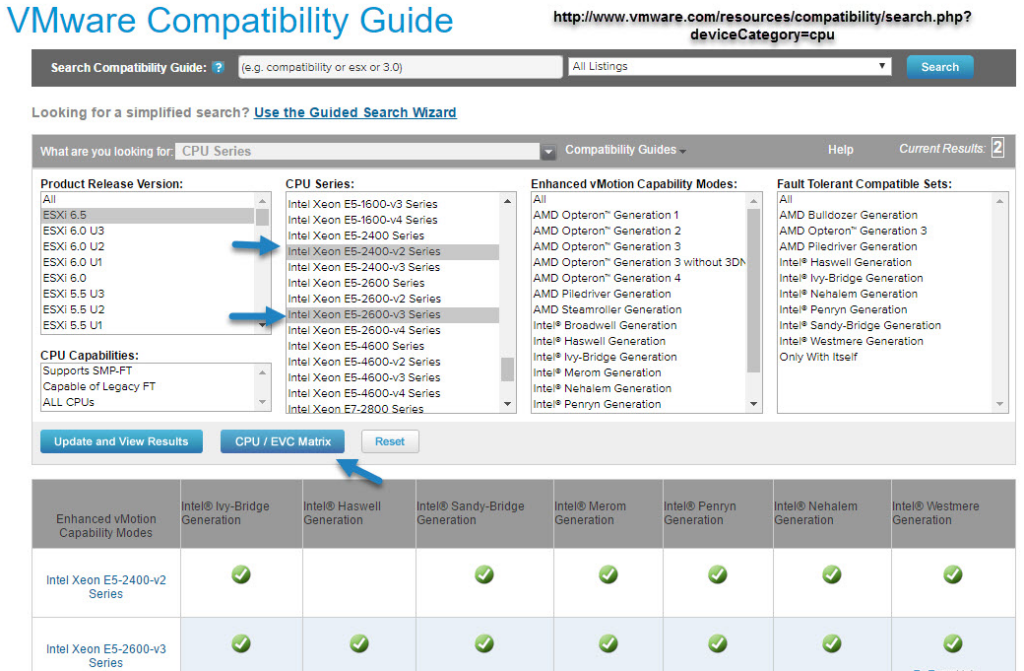The height and width of the screenshot is (671, 1024).
Task: Open the Intel Xeon E5-2600-v3 Series table link
Action: pos(106,655)
